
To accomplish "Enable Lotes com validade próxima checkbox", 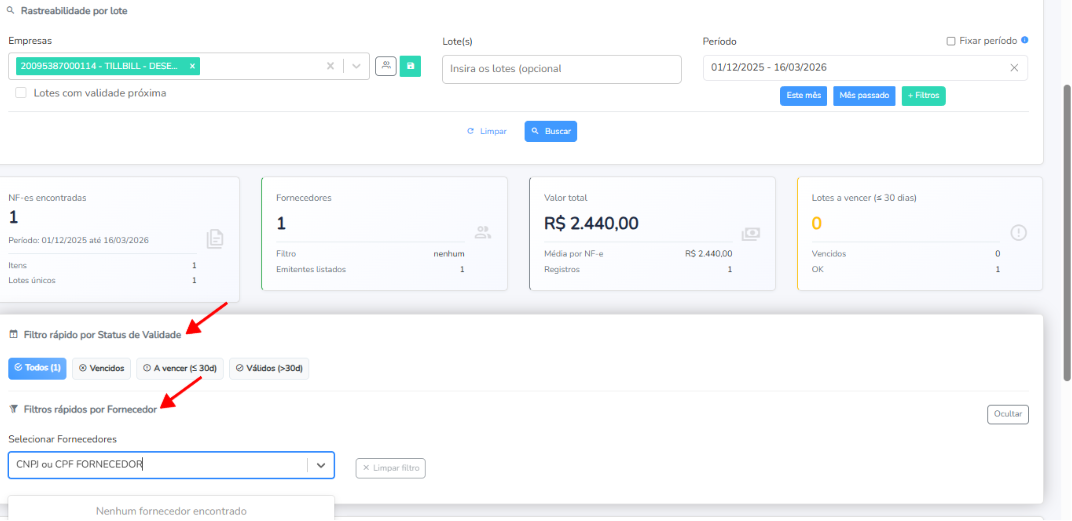I will pyautogui.click(x=21, y=93).
